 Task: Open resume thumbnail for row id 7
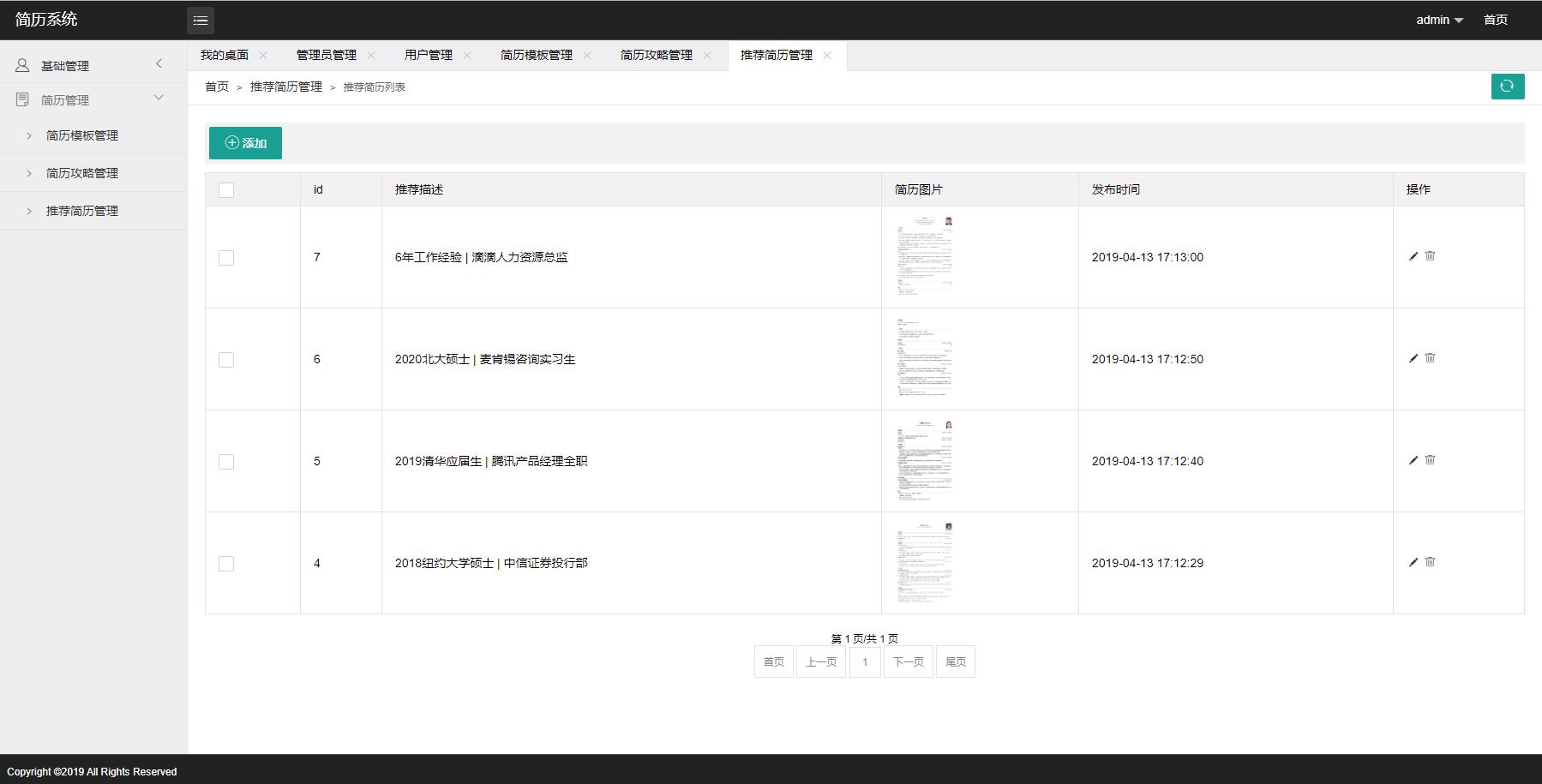pyautogui.click(x=925, y=257)
